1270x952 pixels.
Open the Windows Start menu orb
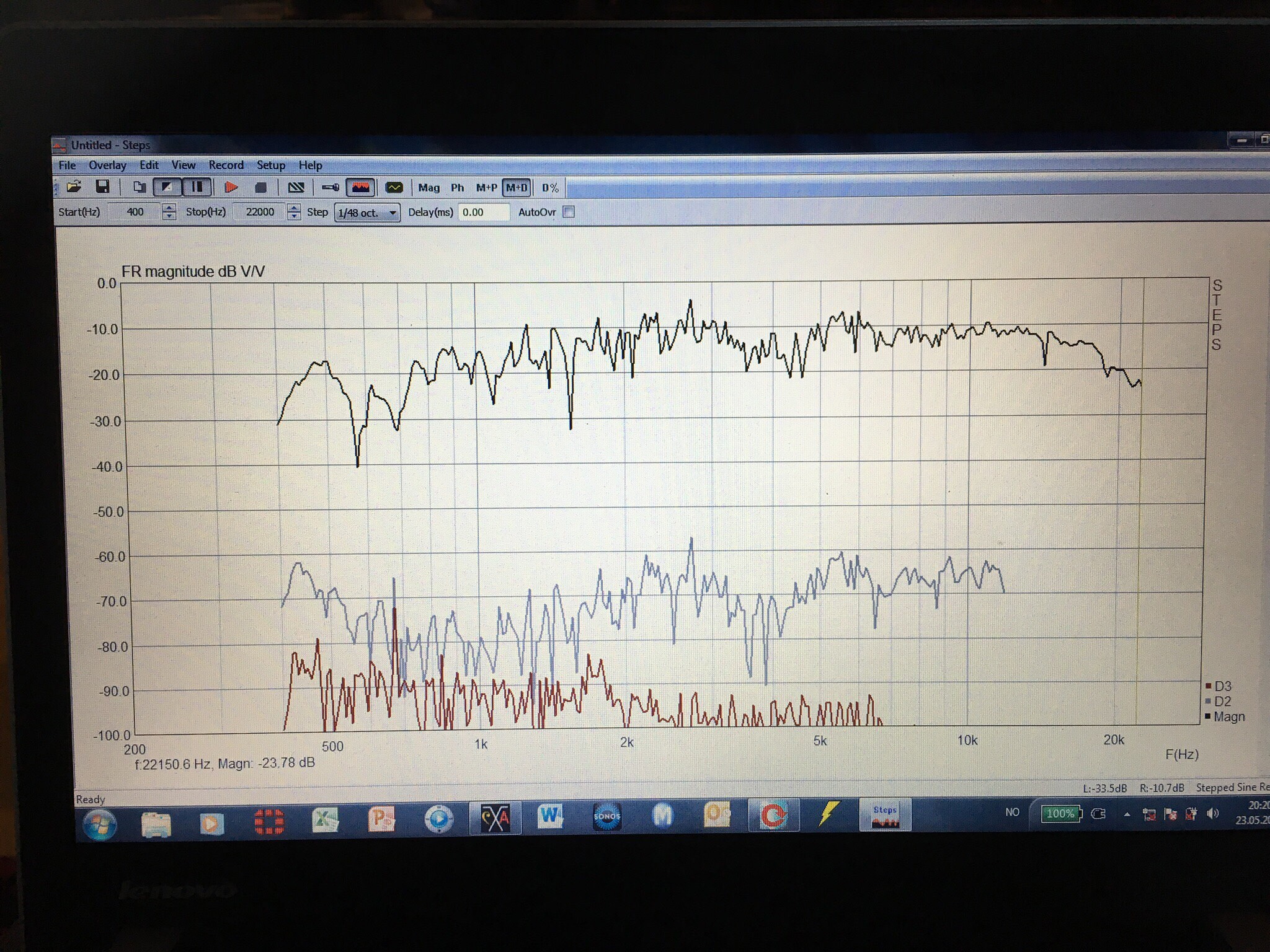click(x=100, y=824)
